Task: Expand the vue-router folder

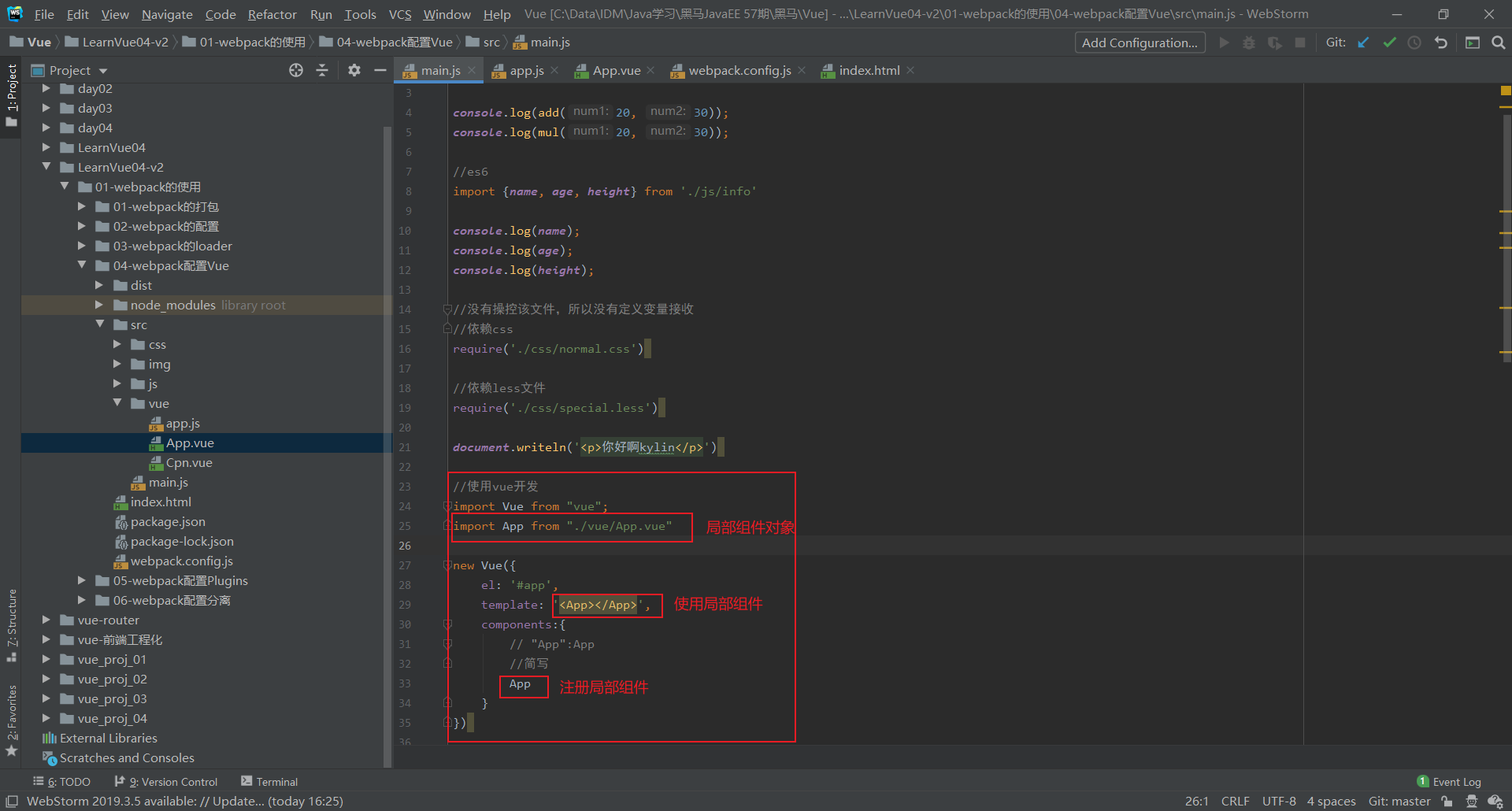Action: tap(46, 620)
